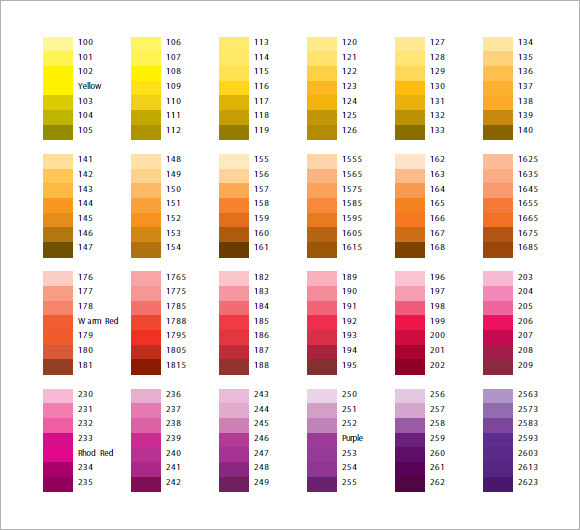Viewport: 580px width, 530px height.
Task: Click the number label 148
Action: point(173,159)
